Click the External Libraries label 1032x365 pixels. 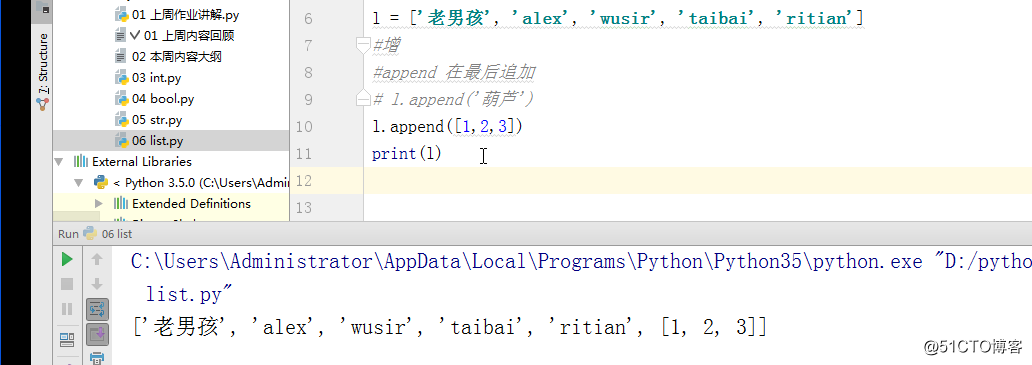[142, 162]
